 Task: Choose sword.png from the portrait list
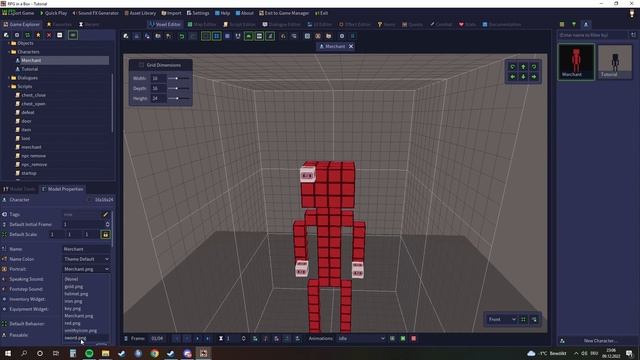(x=86, y=338)
